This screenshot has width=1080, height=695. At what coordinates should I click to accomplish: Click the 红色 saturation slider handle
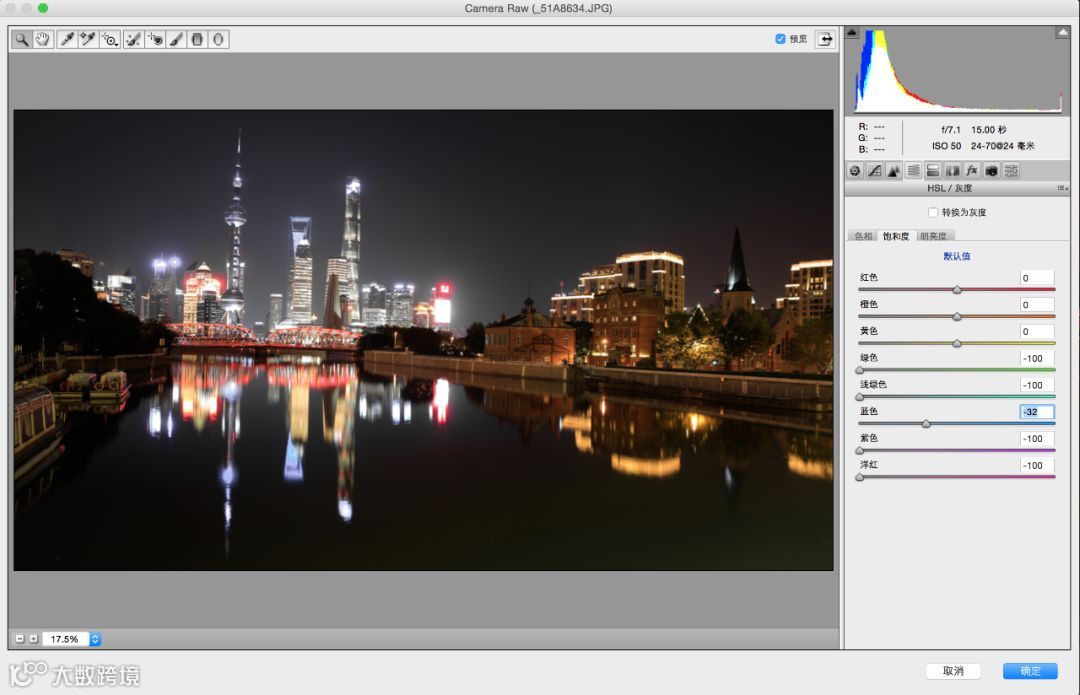(x=957, y=290)
